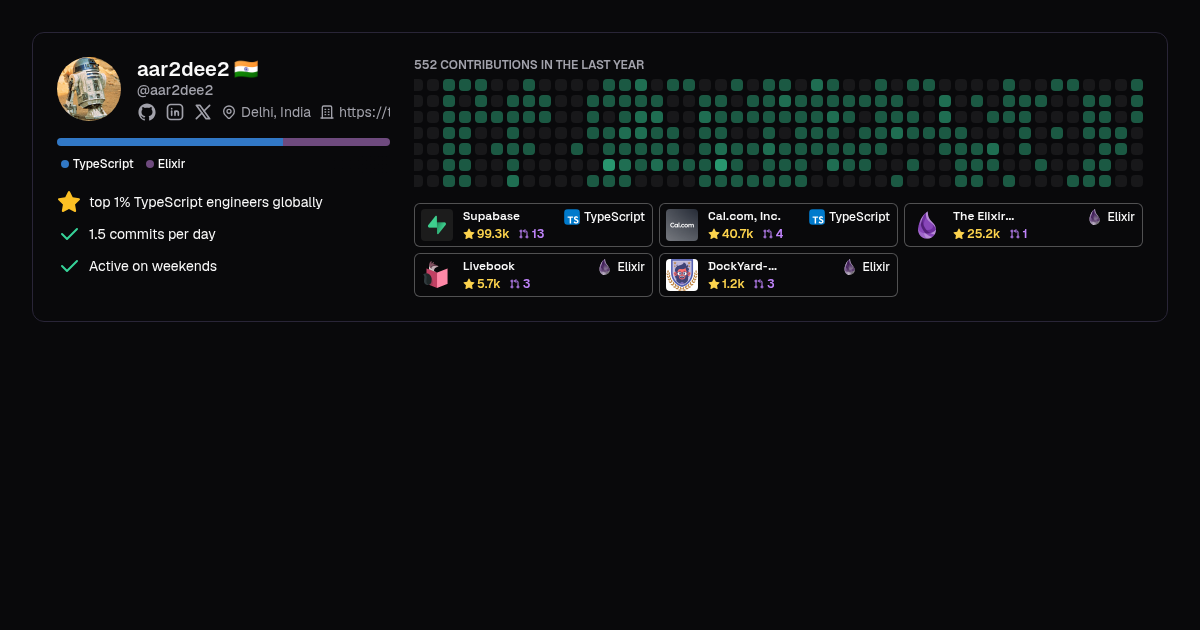Click the location pin icon beside Delhi
1200x630 pixels.
pos(229,112)
